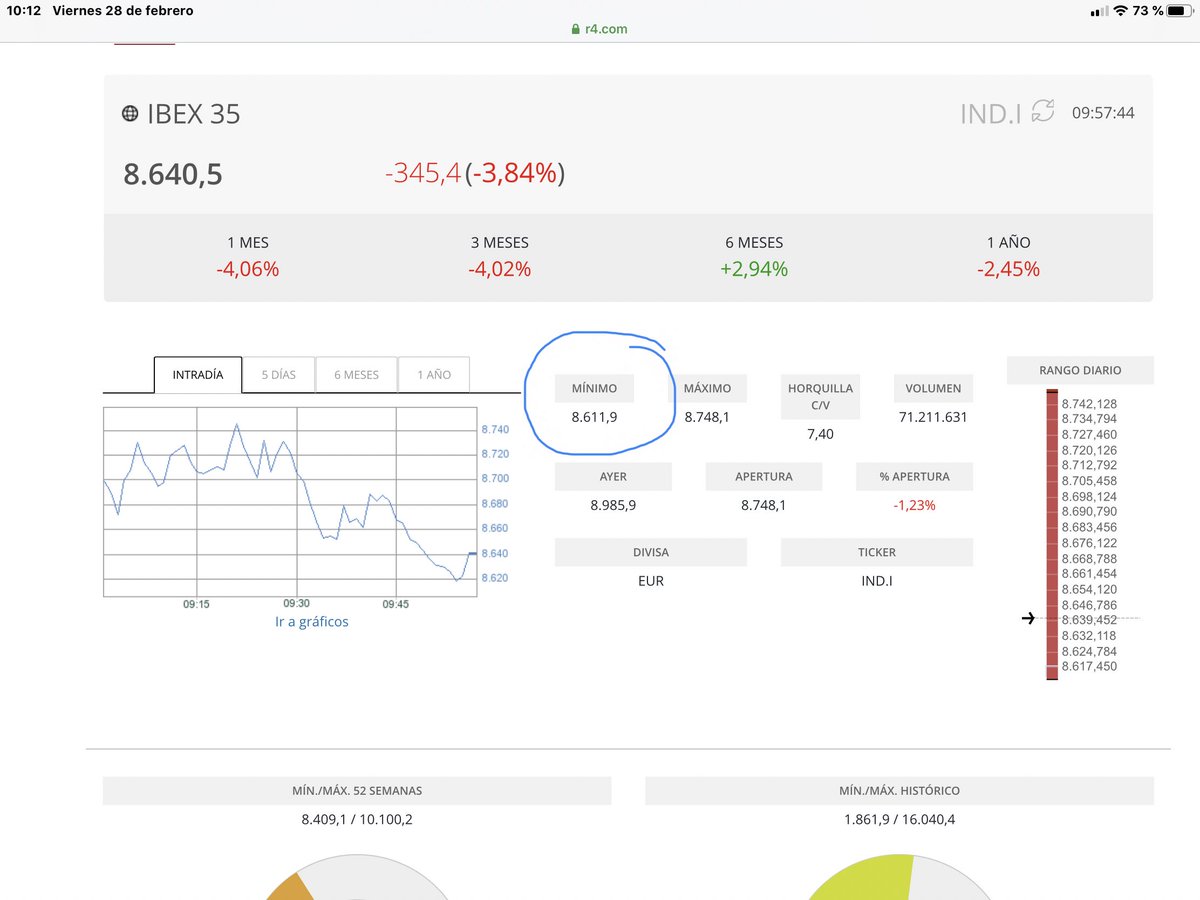Tap the cellular signal bars icon

[x=1098, y=11]
